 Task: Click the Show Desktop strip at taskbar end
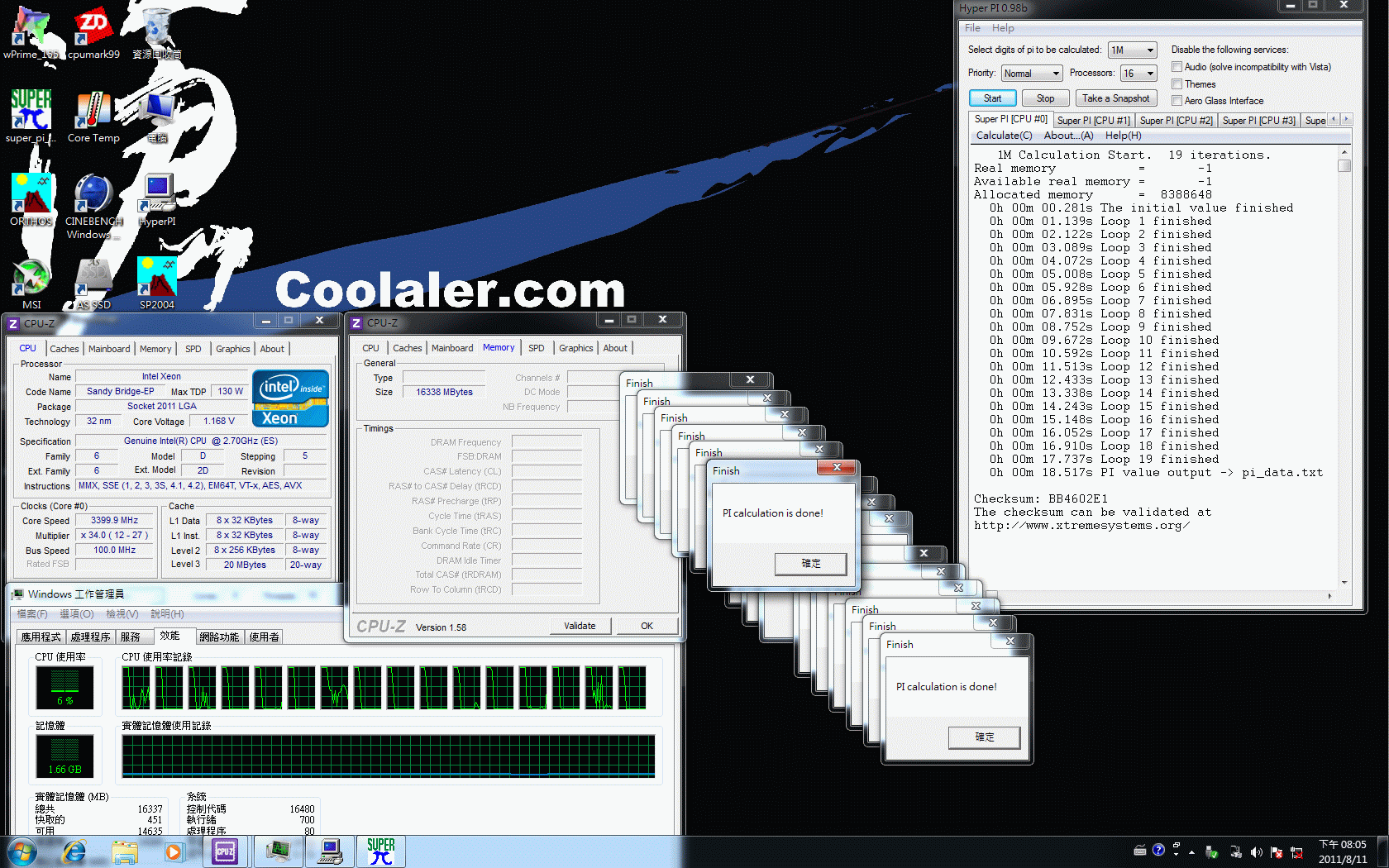pyautogui.click(x=1382, y=851)
